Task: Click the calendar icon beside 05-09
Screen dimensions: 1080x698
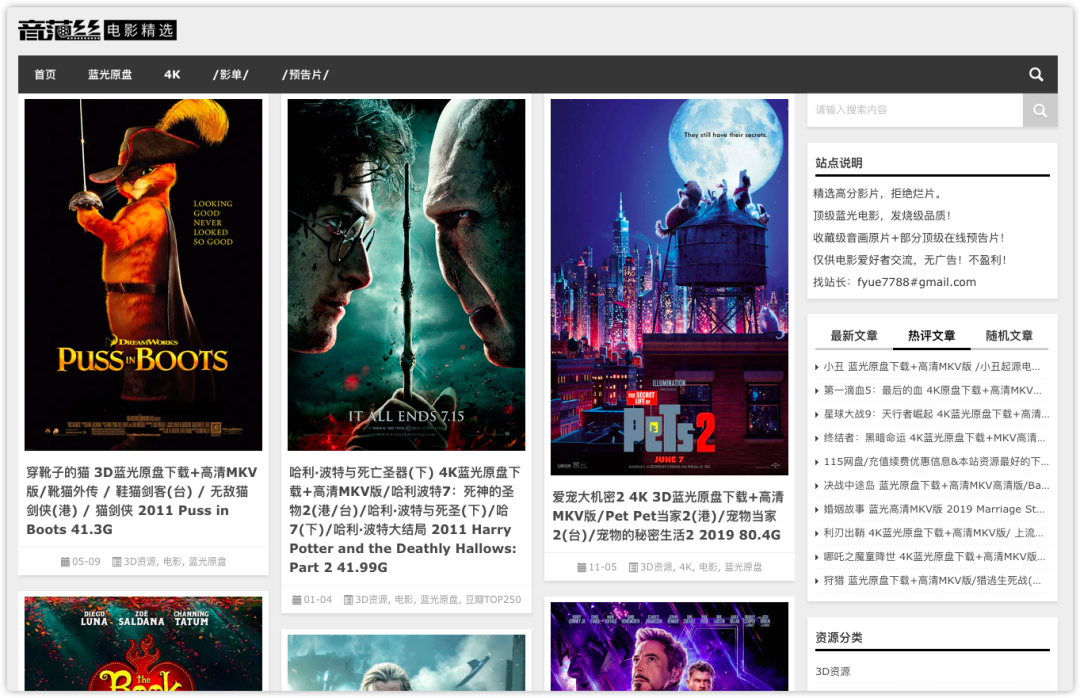Action: pyautogui.click(x=65, y=562)
